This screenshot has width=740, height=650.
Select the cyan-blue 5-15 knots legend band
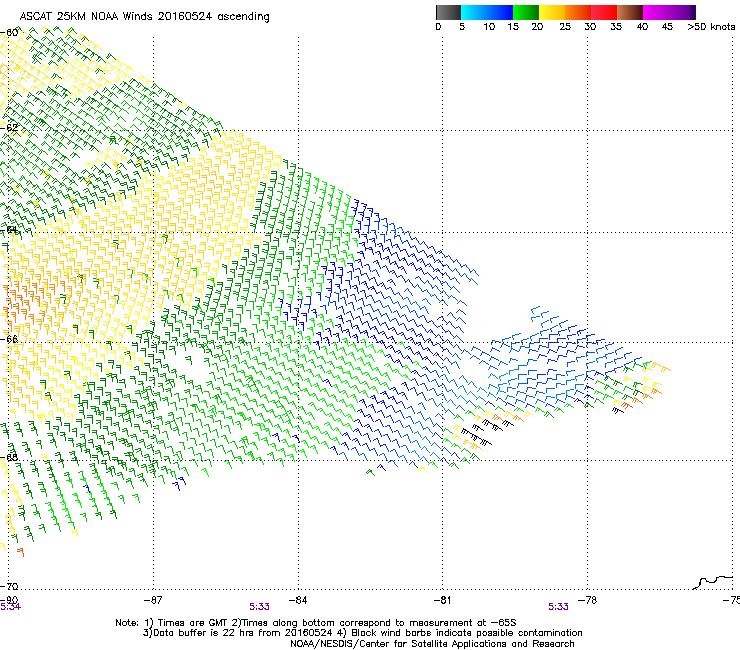coord(487,12)
